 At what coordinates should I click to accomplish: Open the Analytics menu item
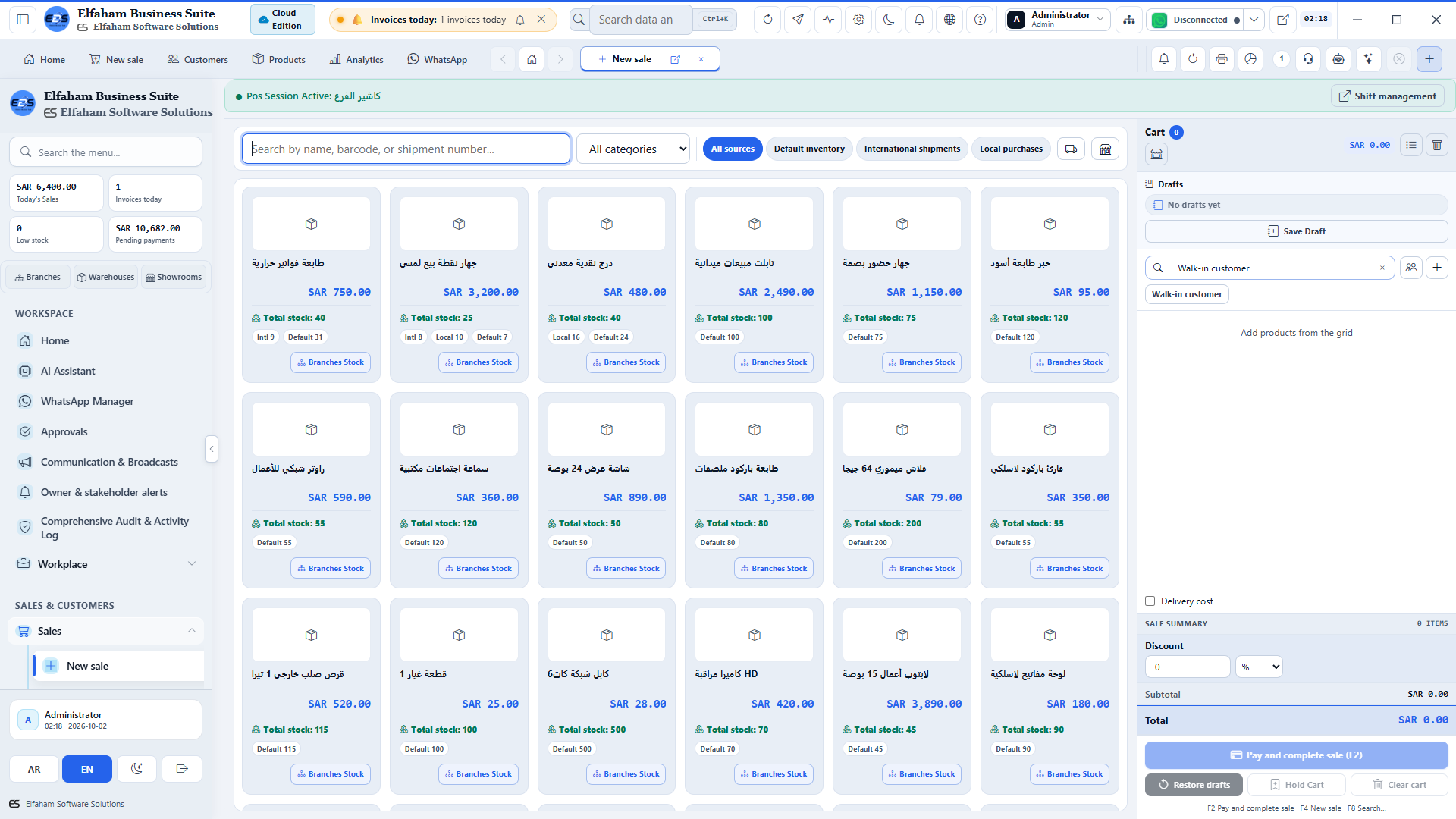(356, 60)
